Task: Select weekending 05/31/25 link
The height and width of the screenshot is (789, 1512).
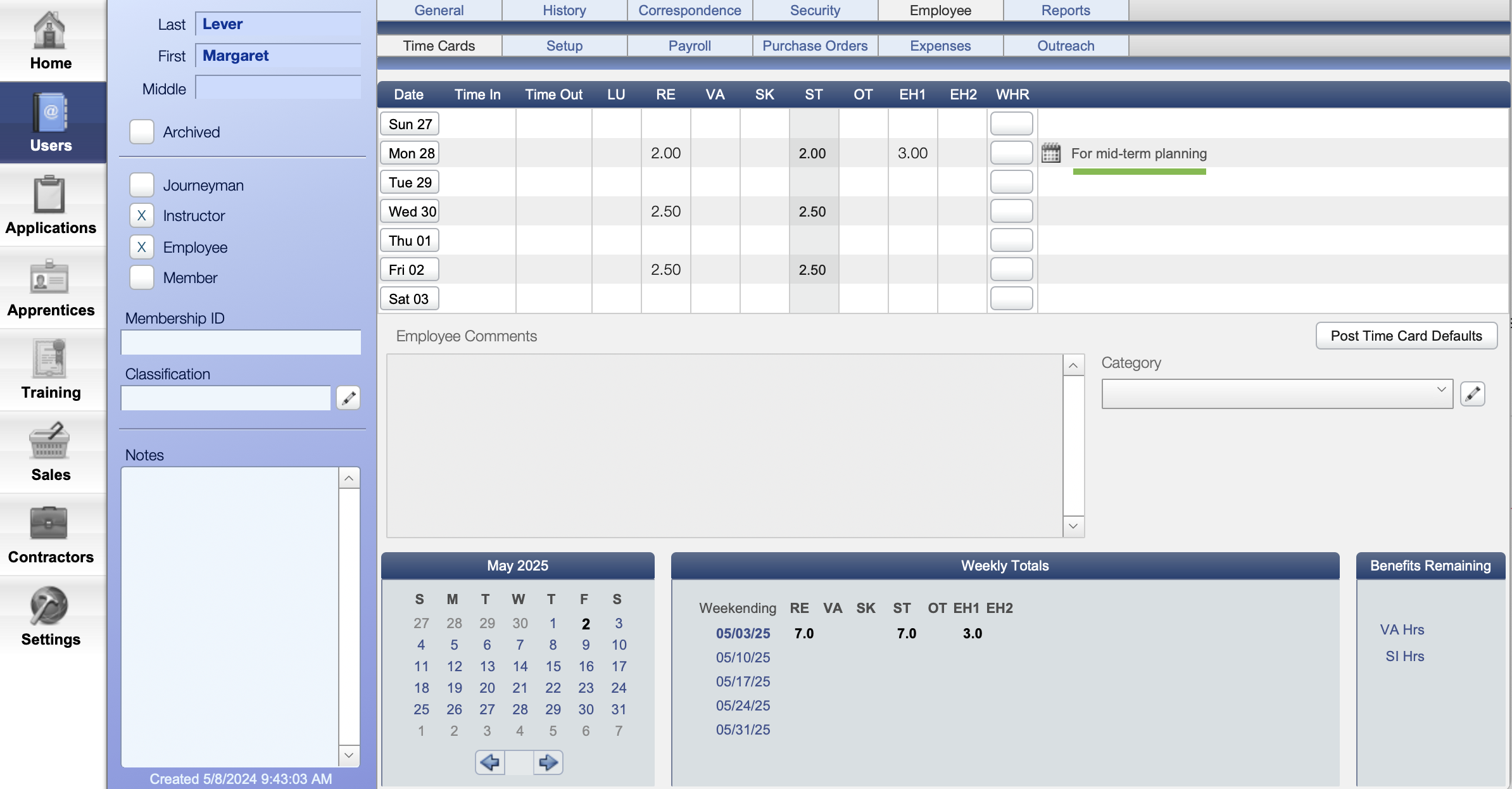Action: coord(743,729)
